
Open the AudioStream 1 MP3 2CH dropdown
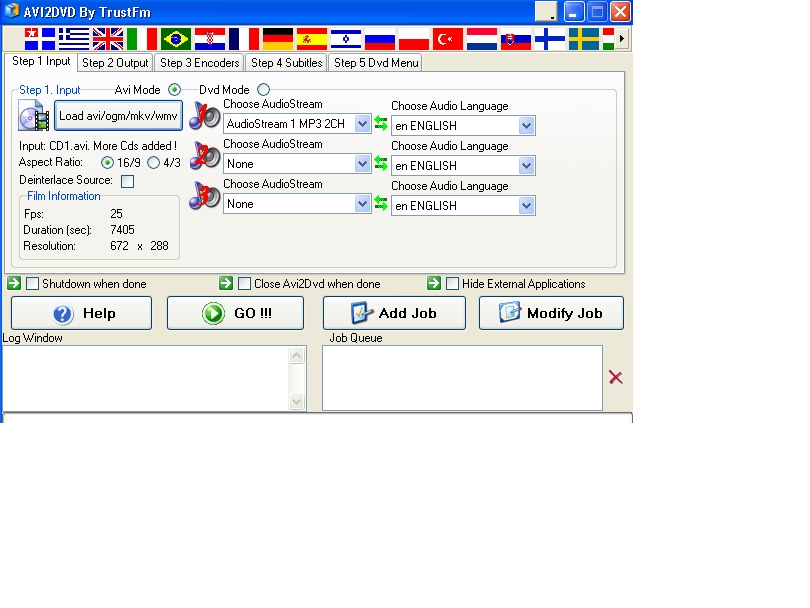pos(297,124)
